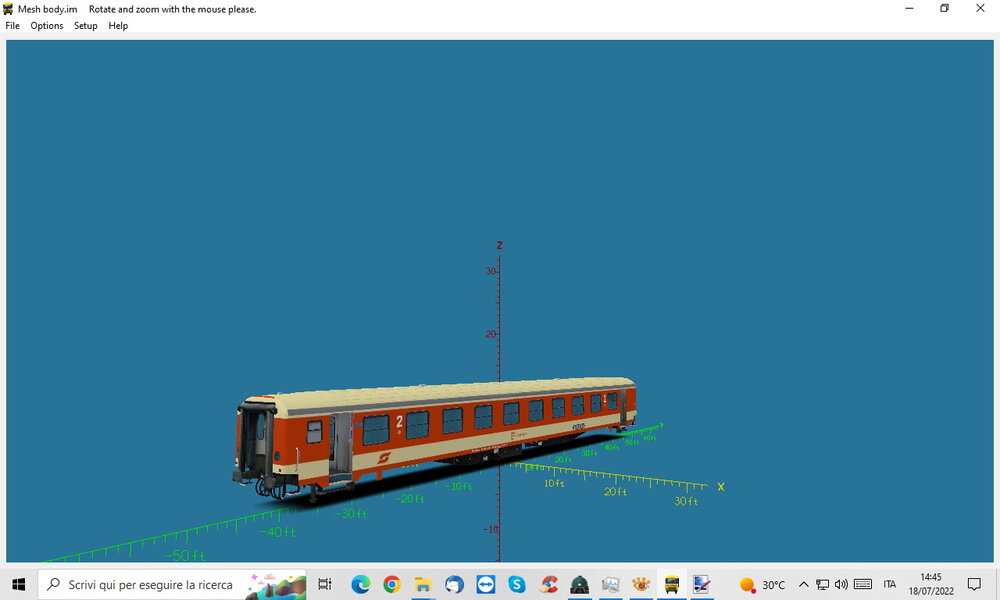Open Thunderbird from the taskbar
Viewport: 1000px width, 600px height.
point(454,584)
